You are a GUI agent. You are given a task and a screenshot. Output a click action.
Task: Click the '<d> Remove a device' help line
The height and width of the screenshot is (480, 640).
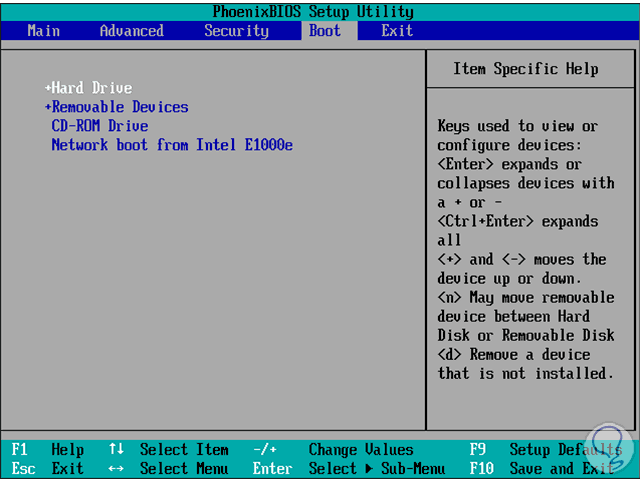pos(513,354)
